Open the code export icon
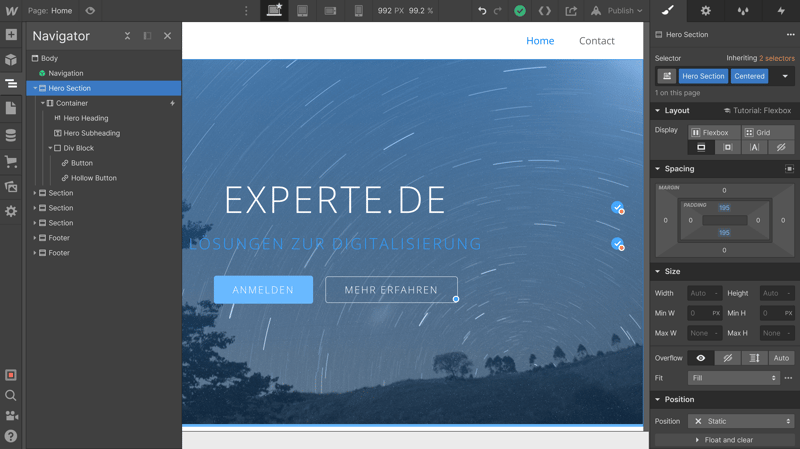The width and height of the screenshot is (800, 449). pyautogui.click(x=545, y=11)
